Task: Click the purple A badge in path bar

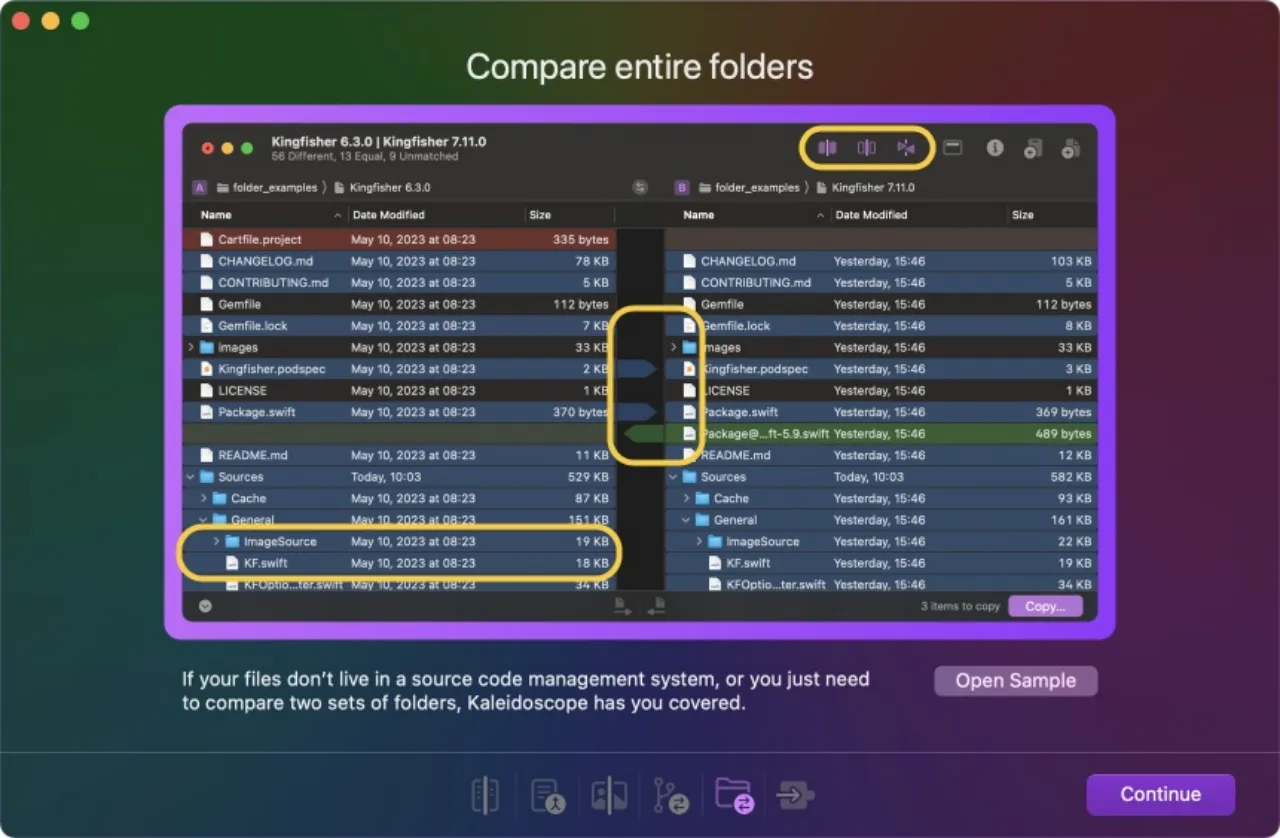Action: [x=200, y=187]
